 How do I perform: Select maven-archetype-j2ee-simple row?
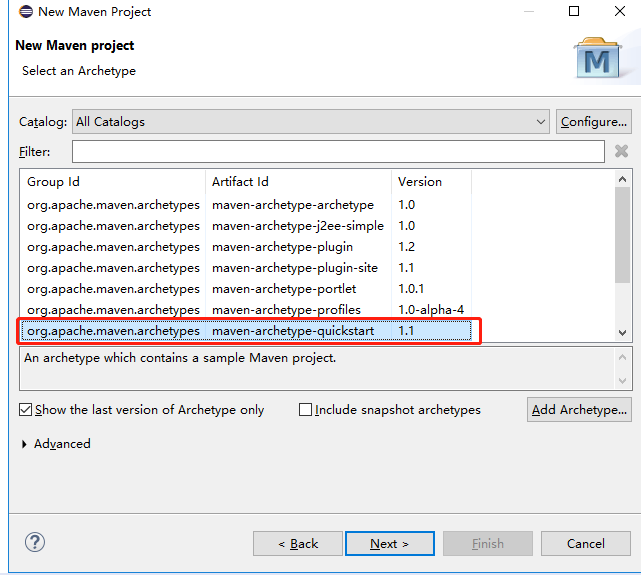pos(246,226)
